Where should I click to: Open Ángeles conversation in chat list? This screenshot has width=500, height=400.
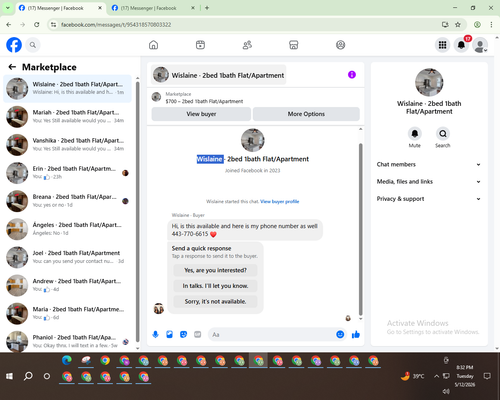67,229
